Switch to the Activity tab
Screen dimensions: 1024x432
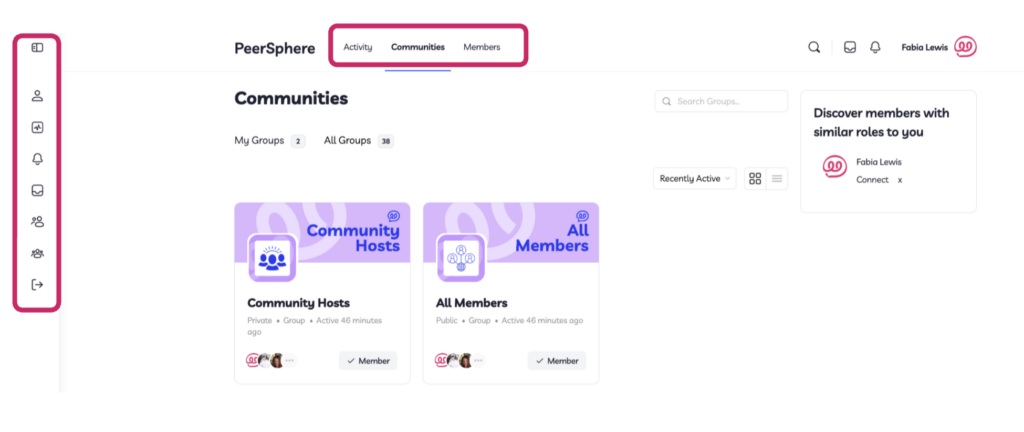tap(358, 47)
